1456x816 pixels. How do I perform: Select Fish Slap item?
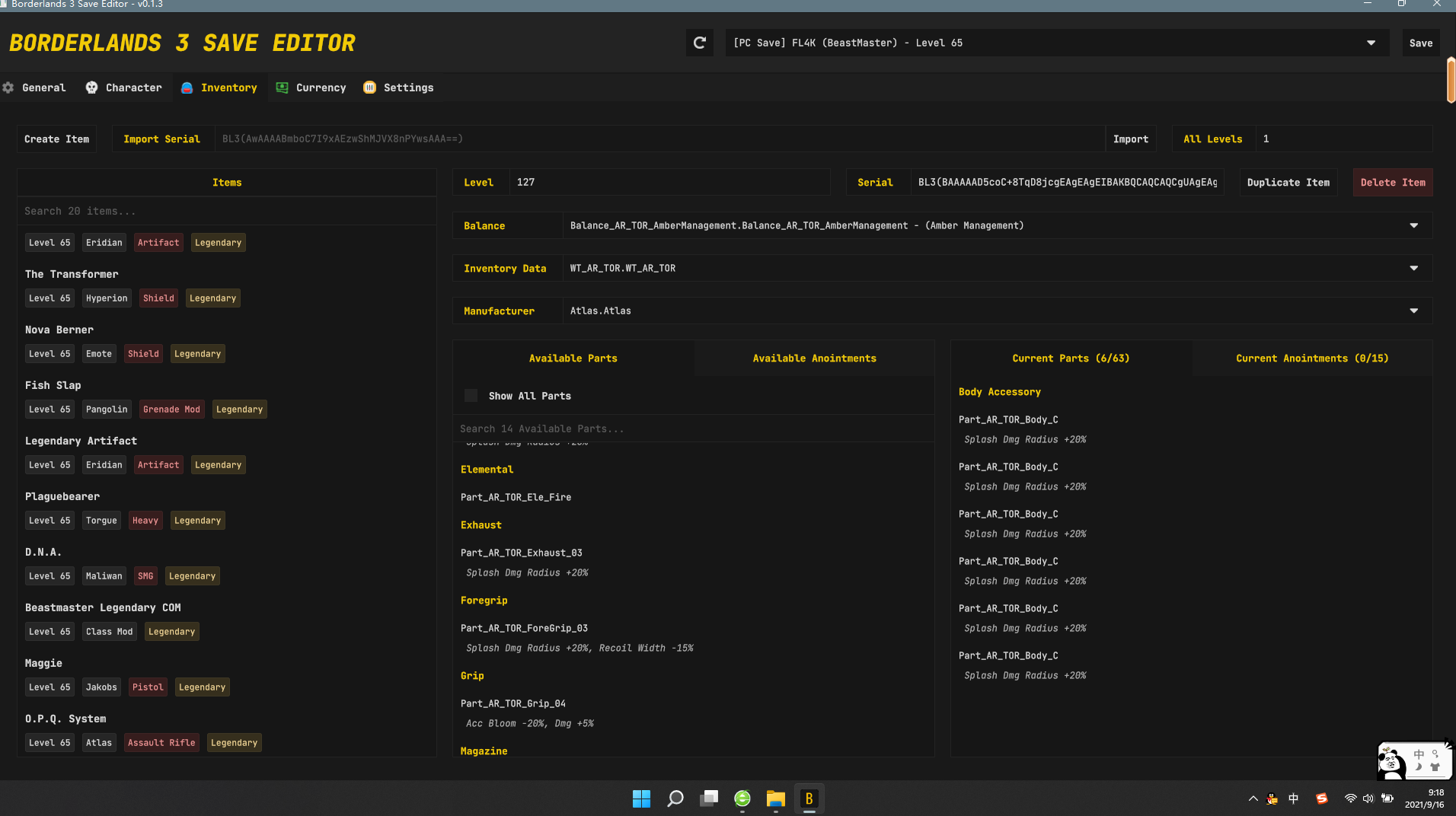click(x=227, y=399)
